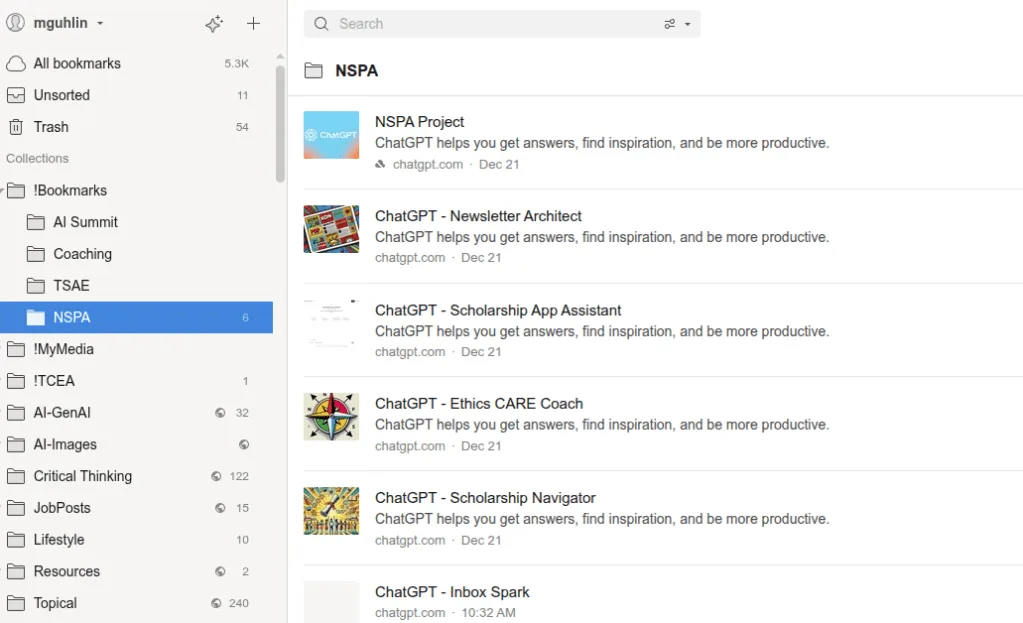Open the TSAE collection

coord(136,286)
